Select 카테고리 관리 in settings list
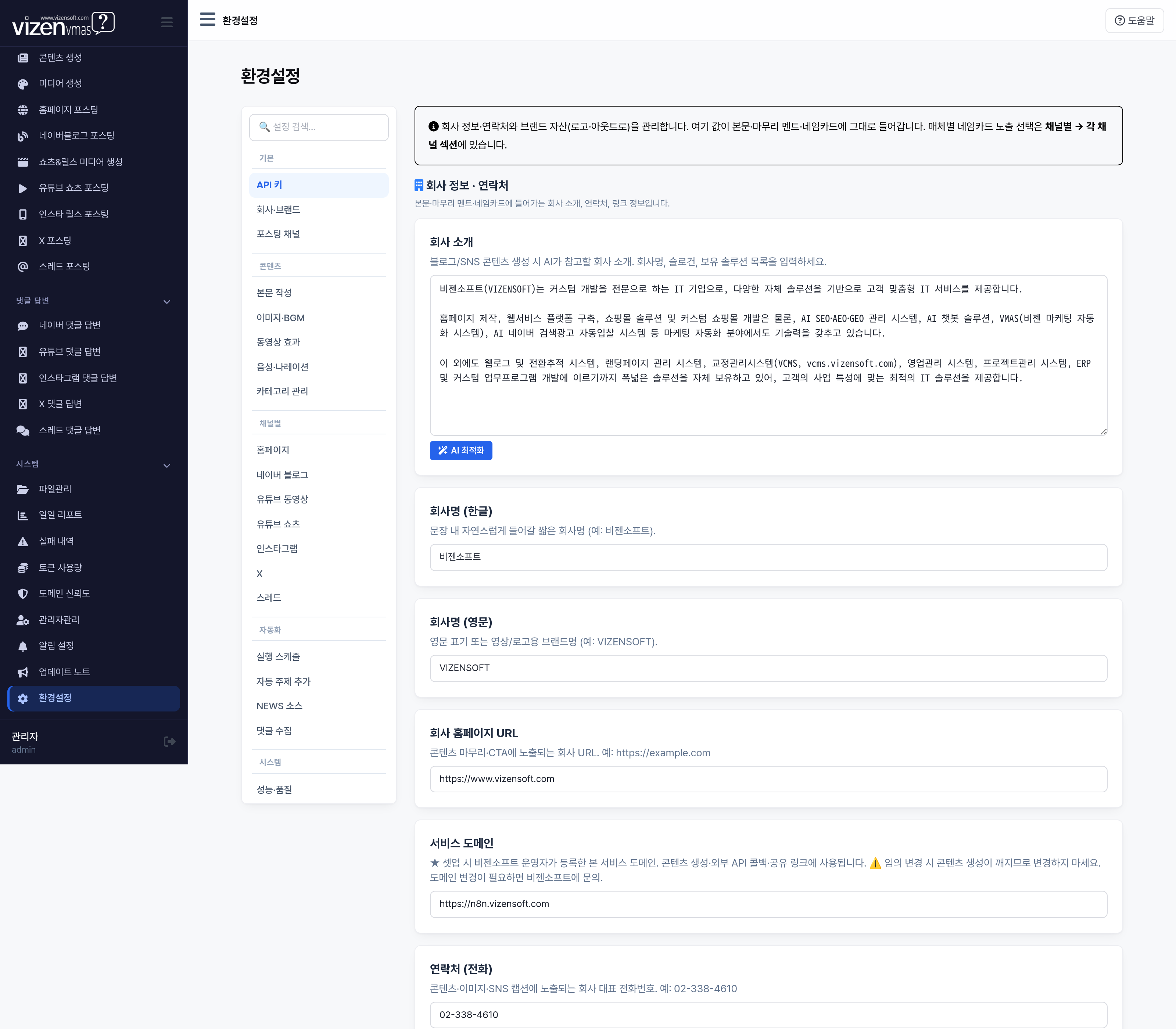 click(x=319, y=391)
